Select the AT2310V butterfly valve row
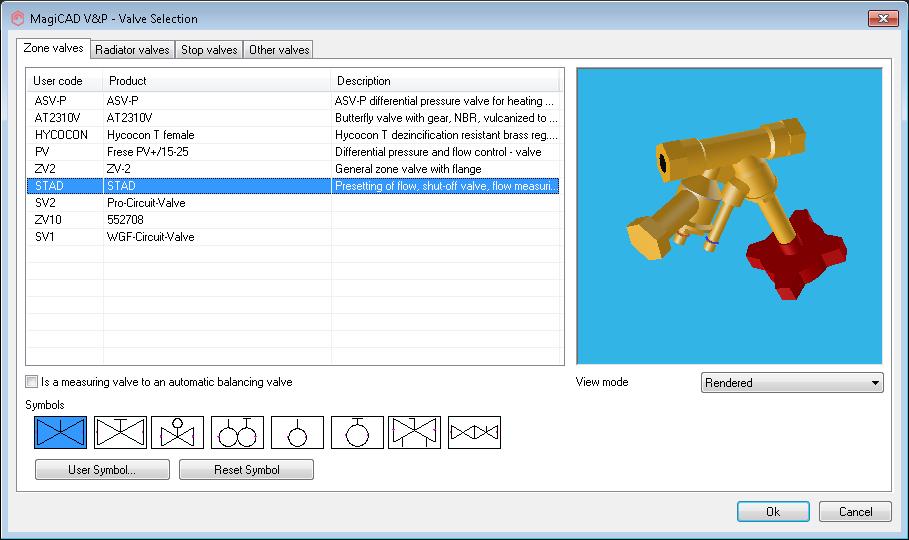This screenshot has width=909, height=540. 293,118
